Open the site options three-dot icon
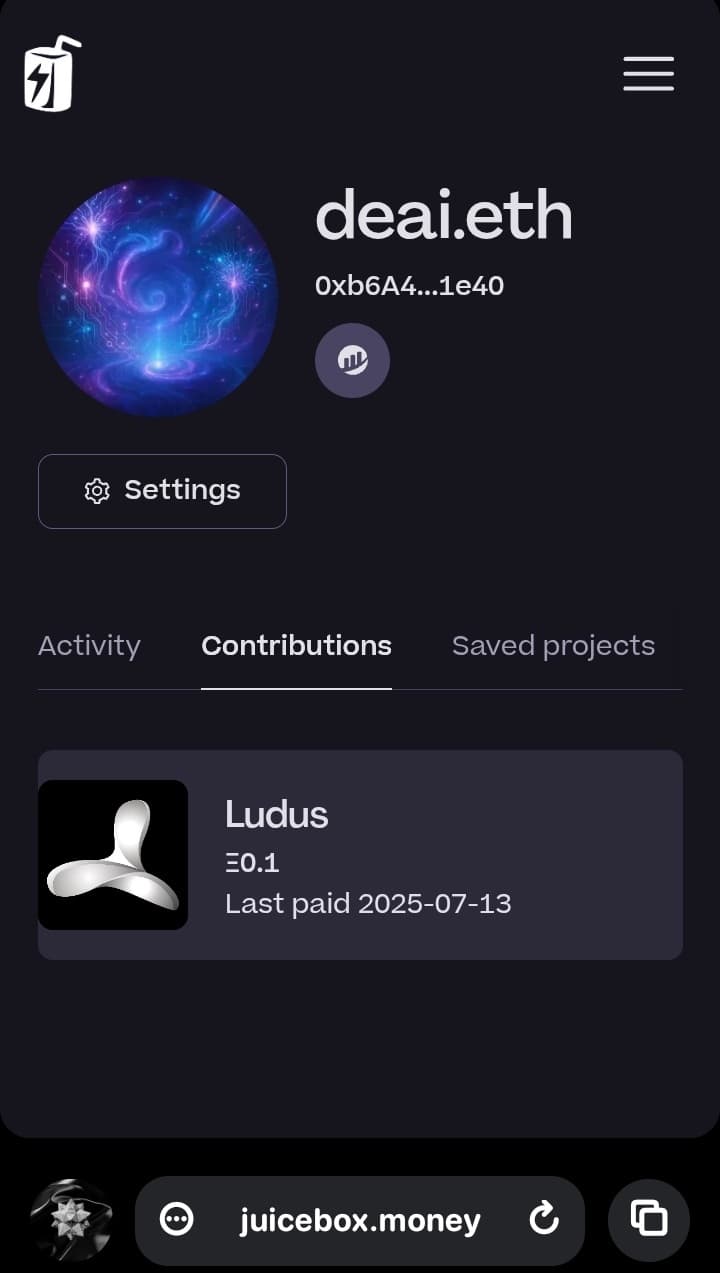Viewport: 720px width, 1273px height. click(x=177, y=1219)
